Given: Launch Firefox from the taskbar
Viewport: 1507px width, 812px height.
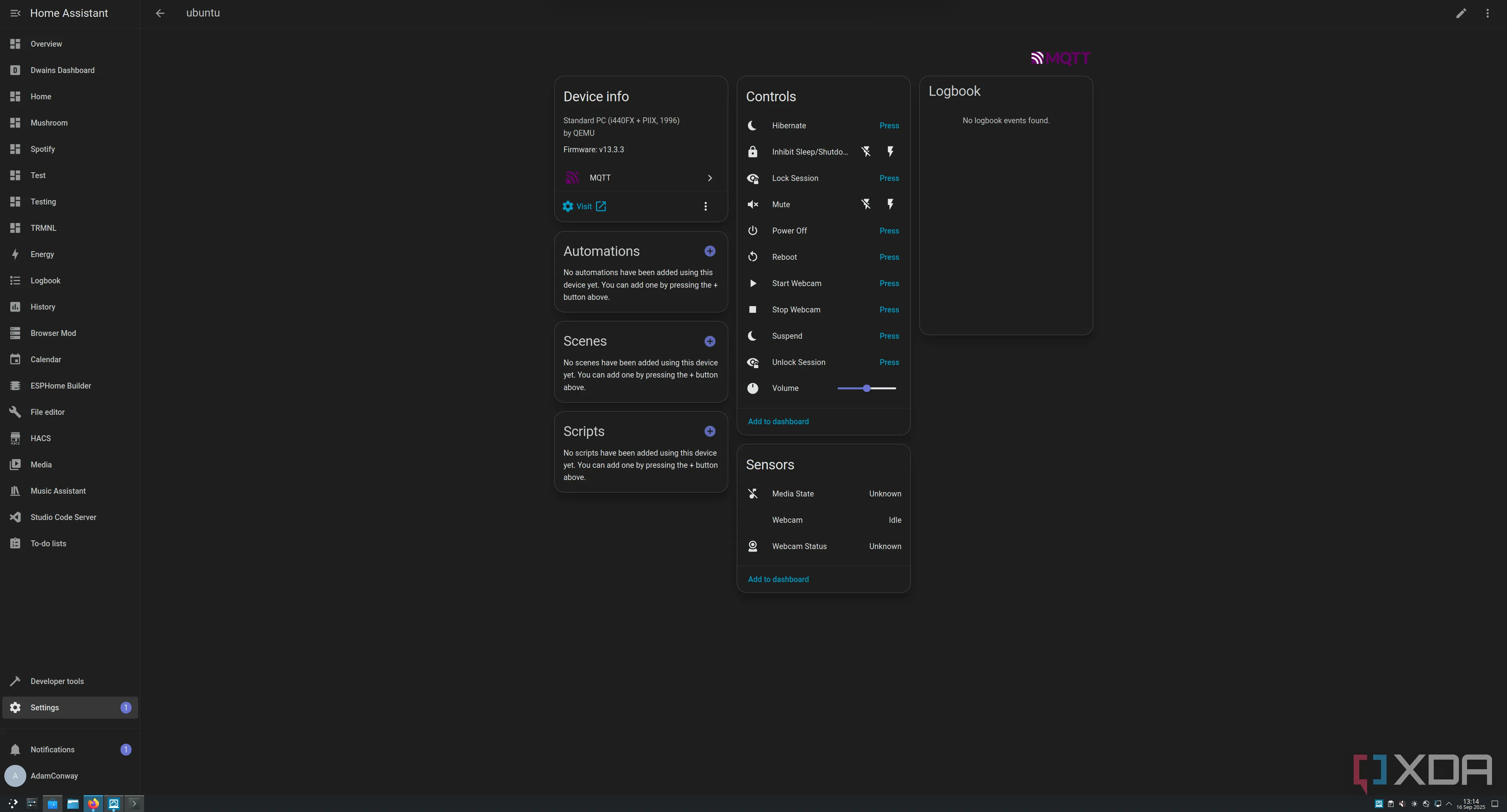Looking at the screenshot, I should point(93,803).
